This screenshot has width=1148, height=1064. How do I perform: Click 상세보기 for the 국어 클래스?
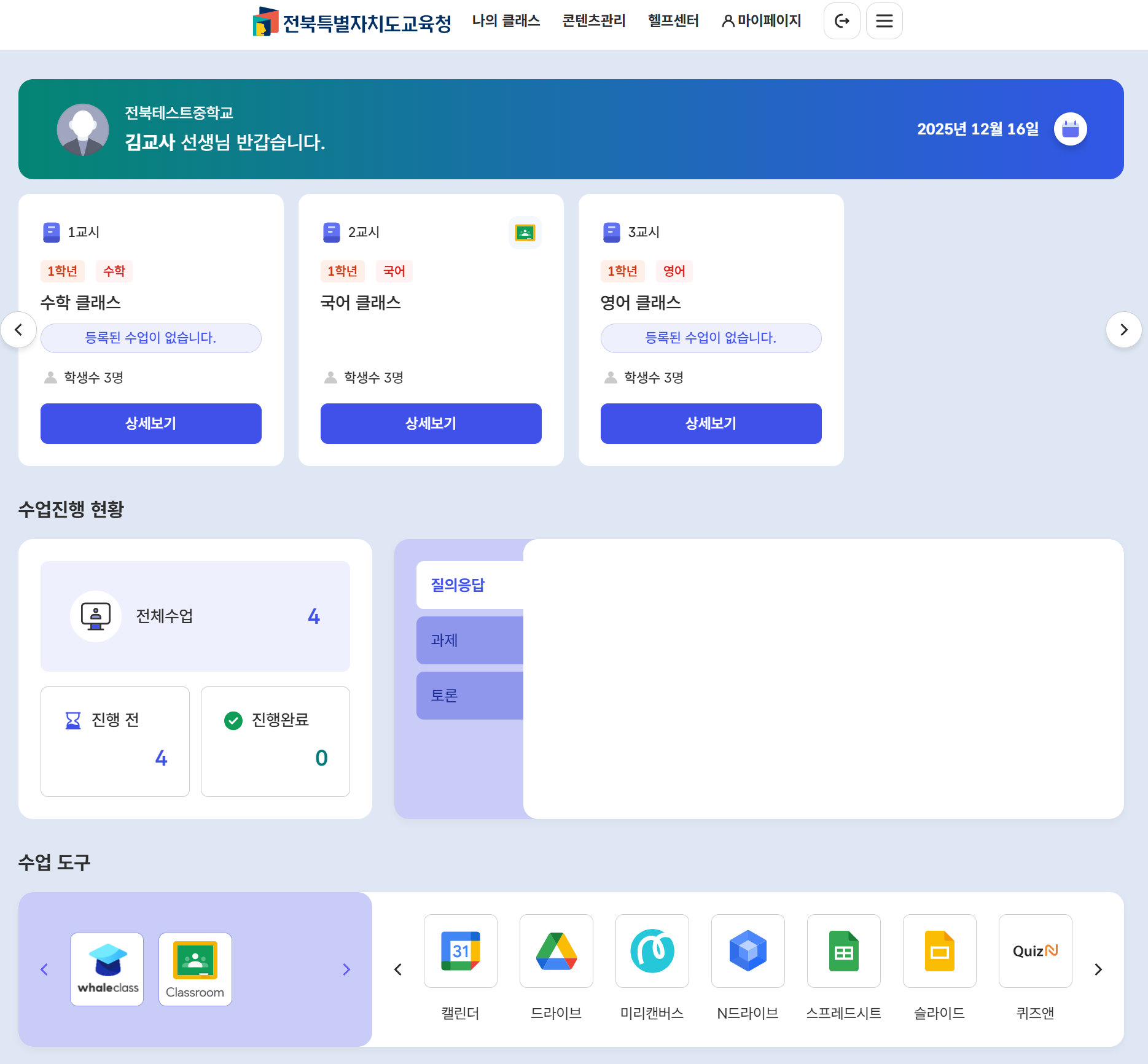431,423
